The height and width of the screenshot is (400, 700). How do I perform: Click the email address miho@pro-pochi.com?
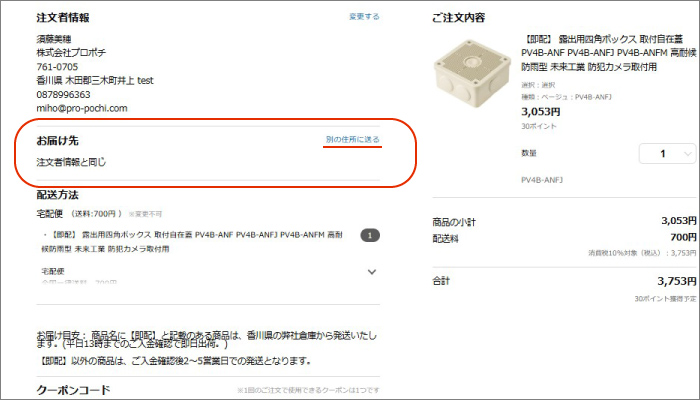coord(82,108)
